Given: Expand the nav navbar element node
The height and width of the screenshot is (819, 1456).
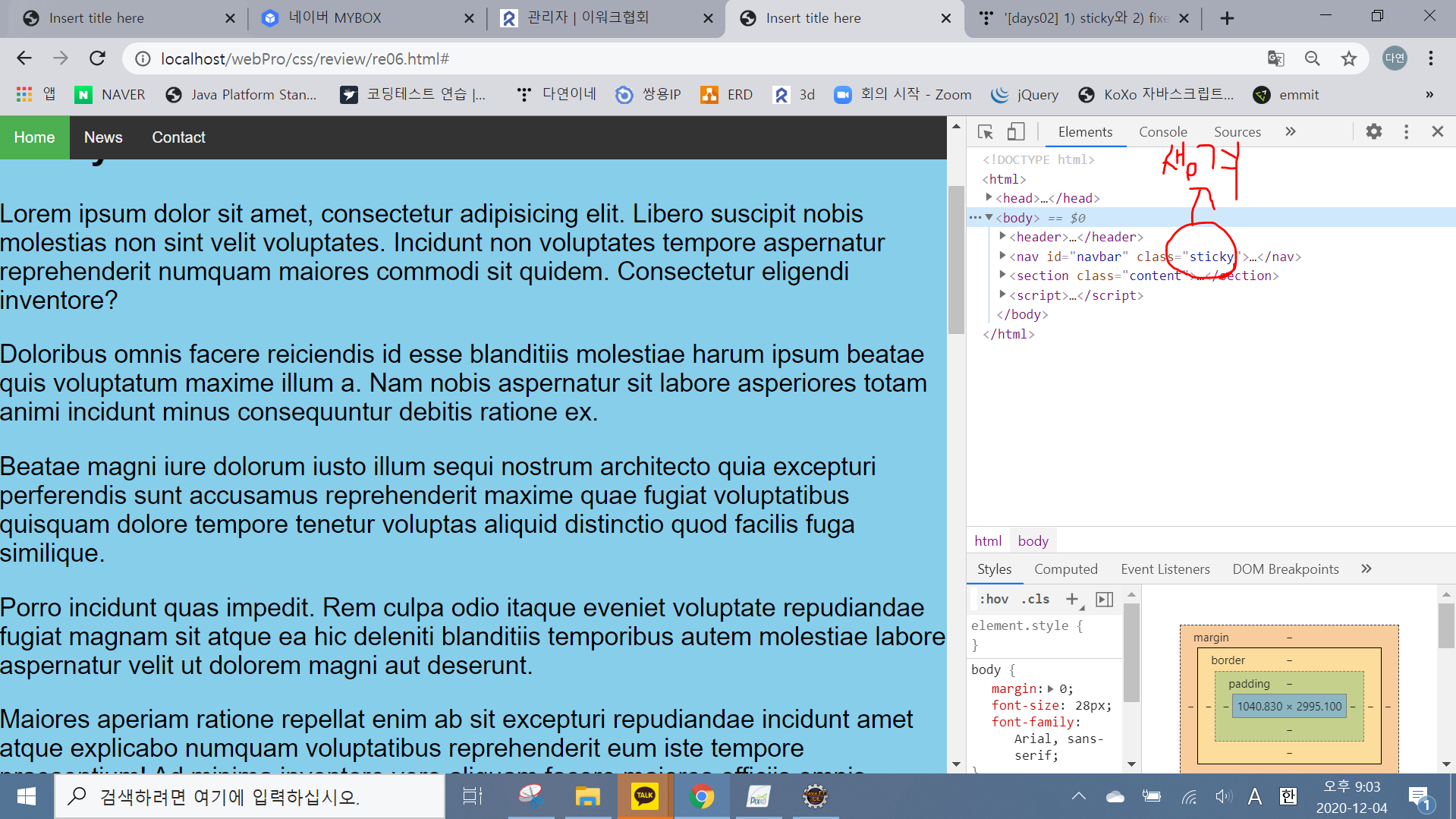Looking at the screenshot, I should [1002, 256].
